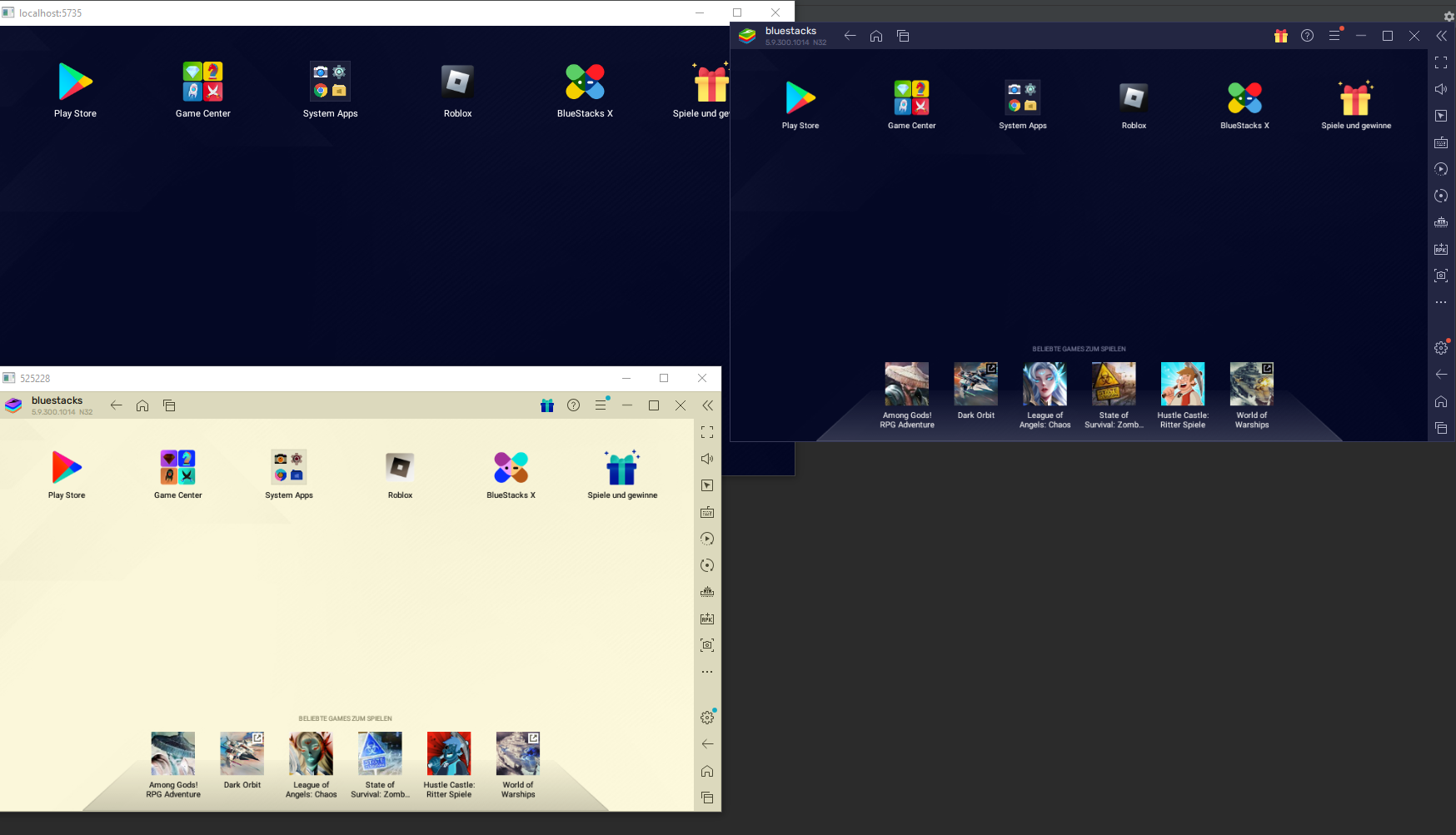The height and width of the screenshot is (835, 1456).
Task: Expand more sidebar options with the ellipsis icon
Action: click(1441, 302)
